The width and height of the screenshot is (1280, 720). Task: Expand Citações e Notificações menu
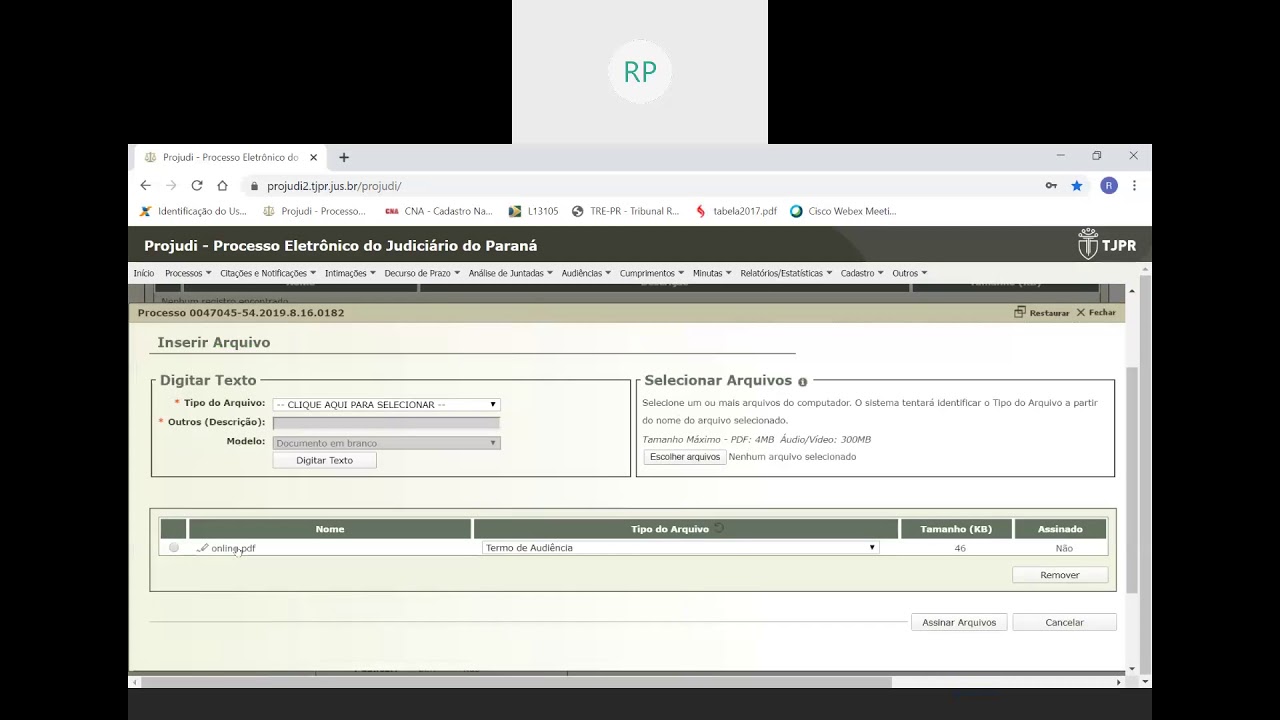pos(268,273)
